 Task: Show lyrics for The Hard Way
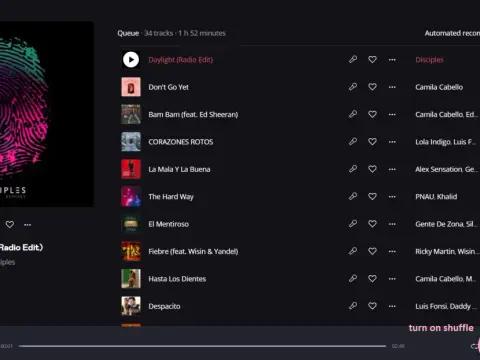pos(353,196)
